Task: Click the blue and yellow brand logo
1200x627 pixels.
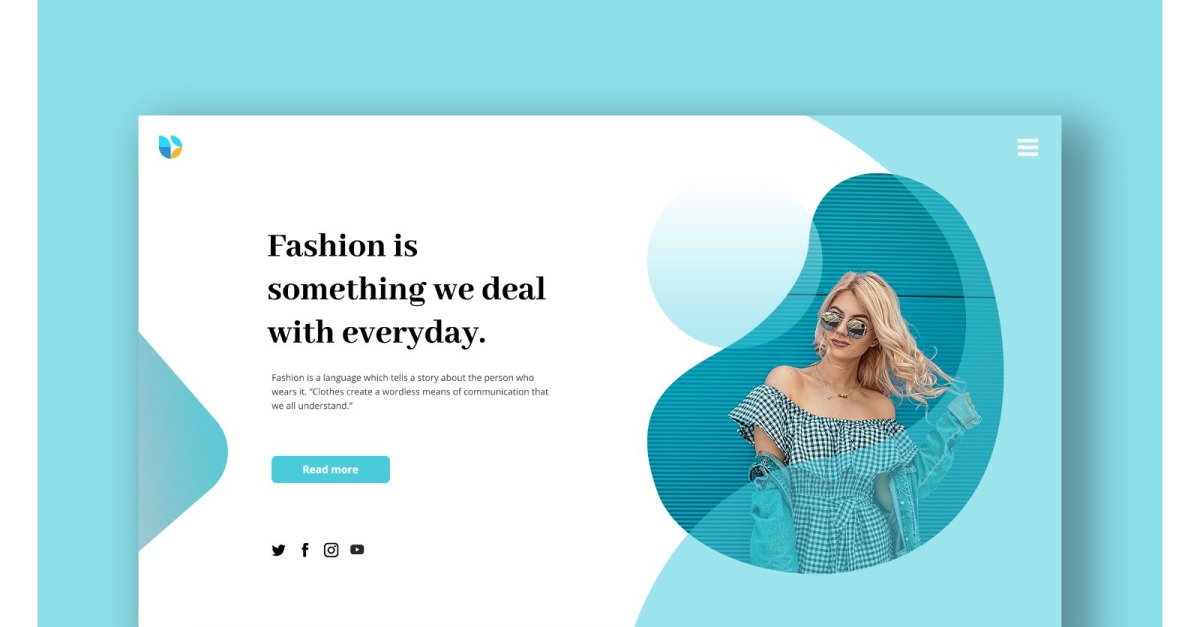Action: (170, 147)
